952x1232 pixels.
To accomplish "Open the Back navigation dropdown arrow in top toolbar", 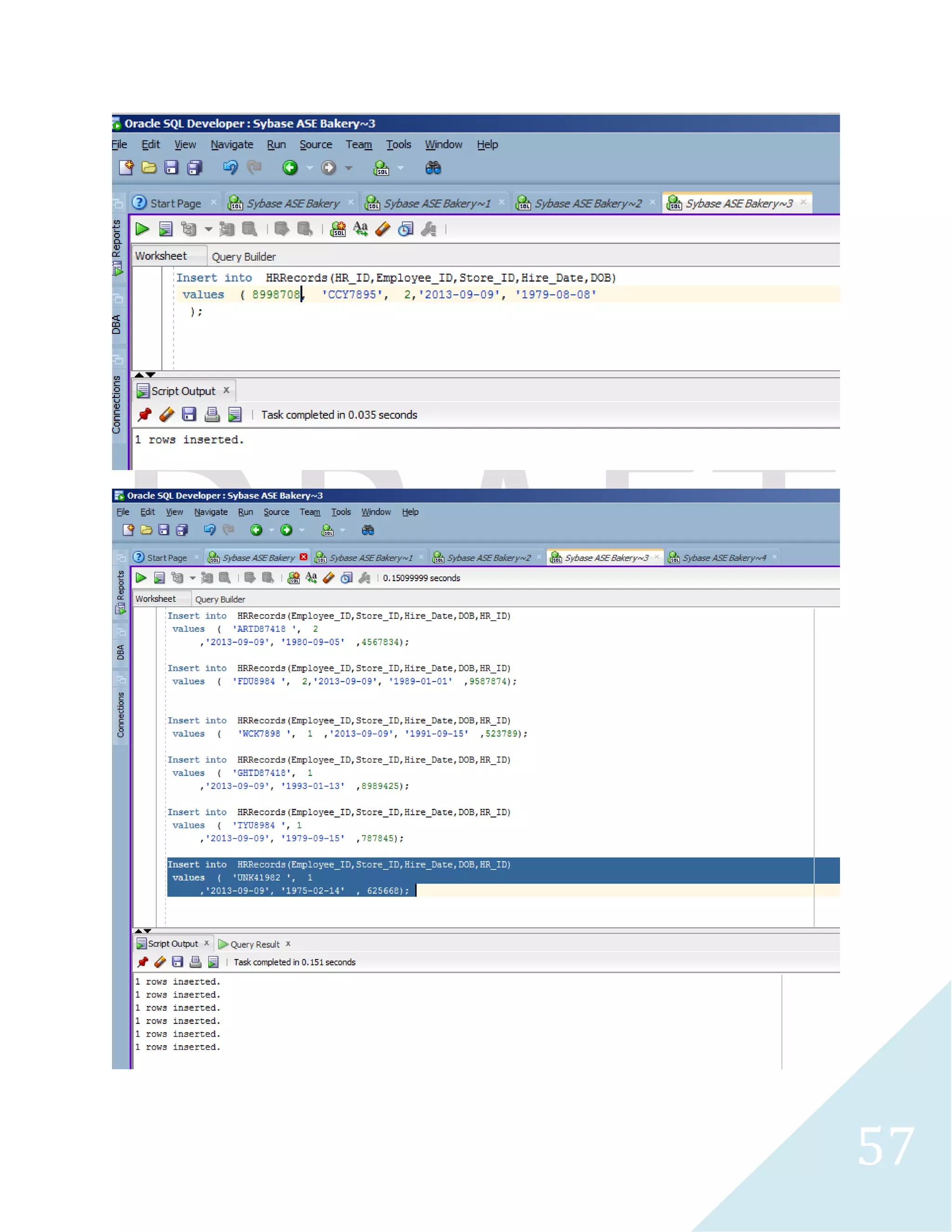I will [310, 168].
